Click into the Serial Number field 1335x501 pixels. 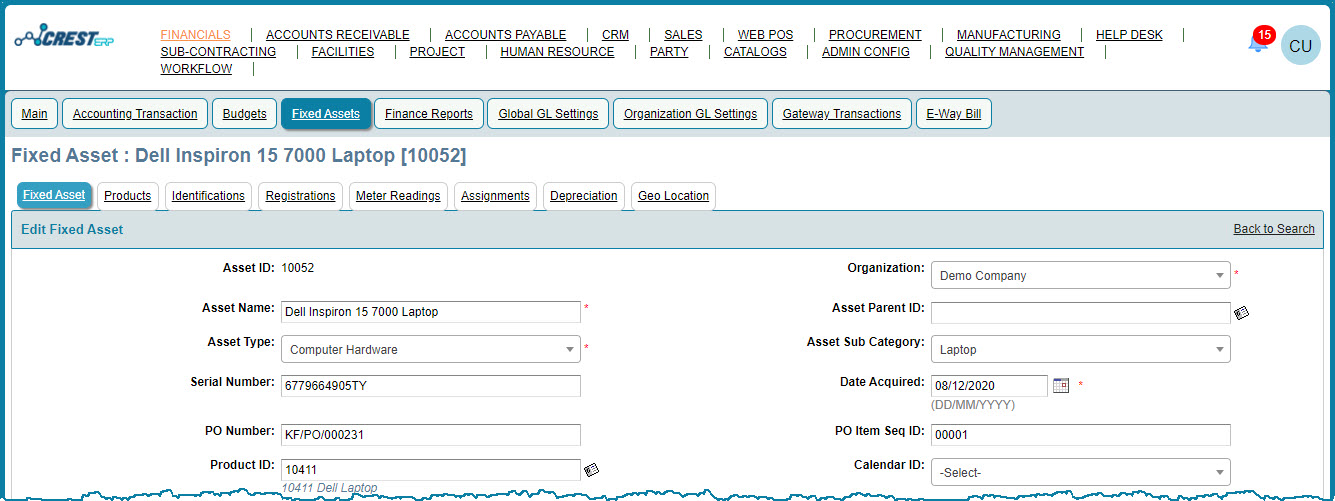click(431, 386)
